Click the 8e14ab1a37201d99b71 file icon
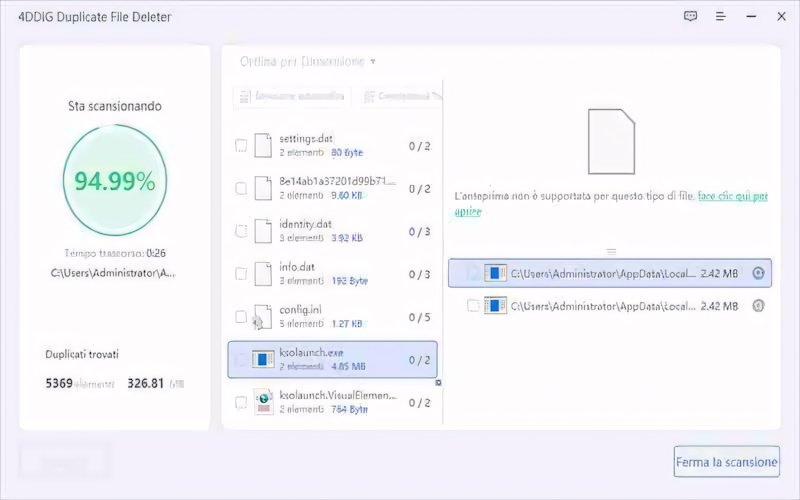The width and height of the screenshot is (800, 500). pos(263,188)
